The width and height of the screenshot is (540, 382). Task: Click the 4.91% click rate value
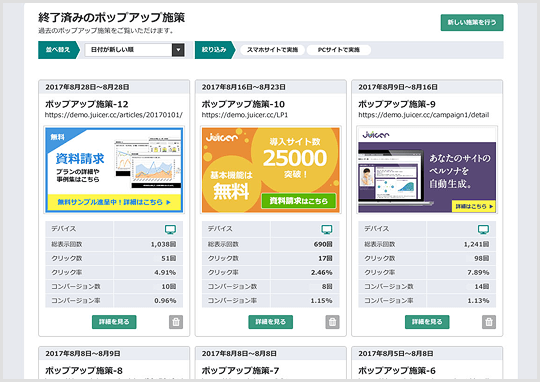(x=165, y=272)
